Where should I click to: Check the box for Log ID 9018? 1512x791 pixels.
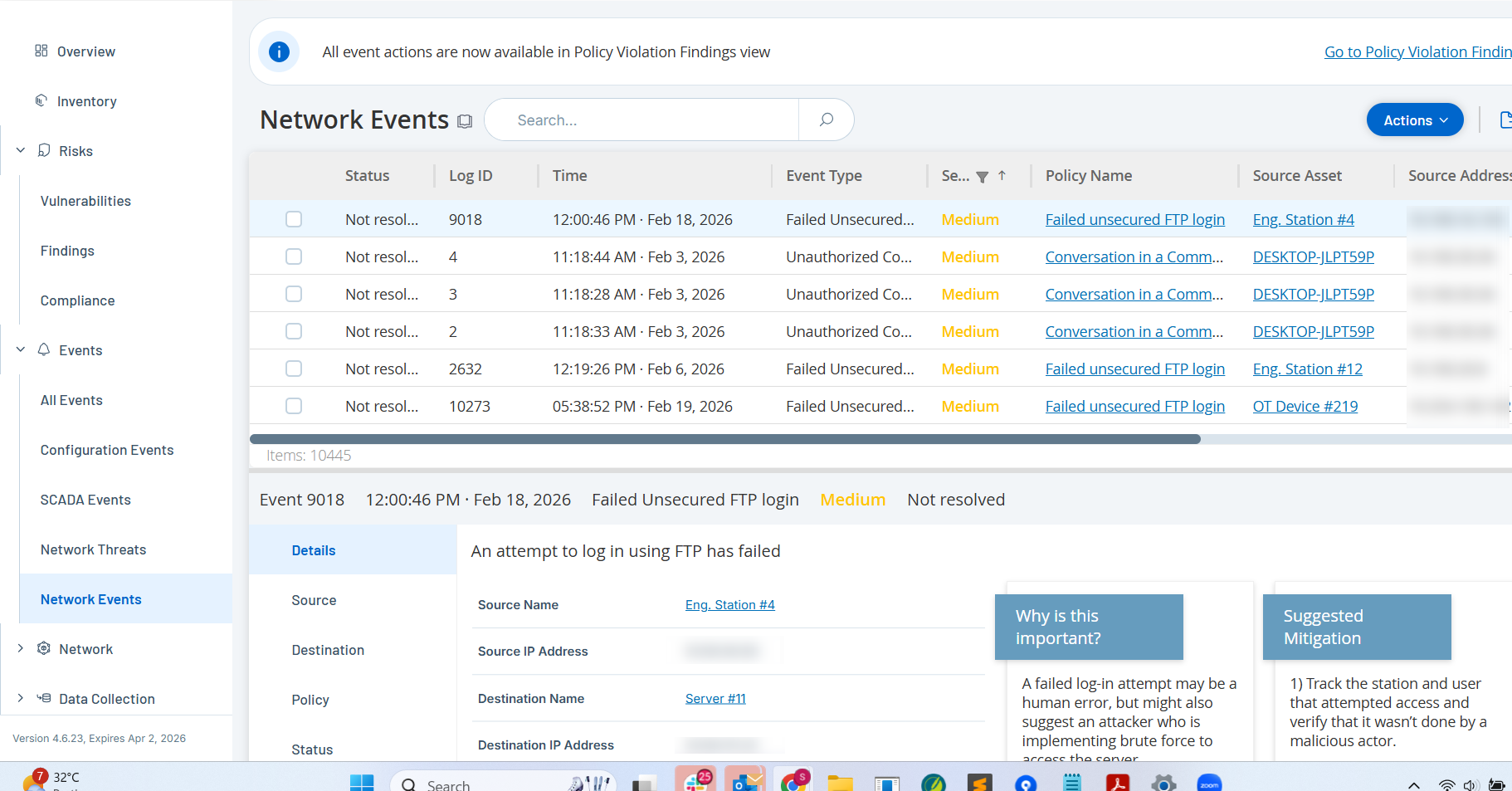[x=294, y=219]
